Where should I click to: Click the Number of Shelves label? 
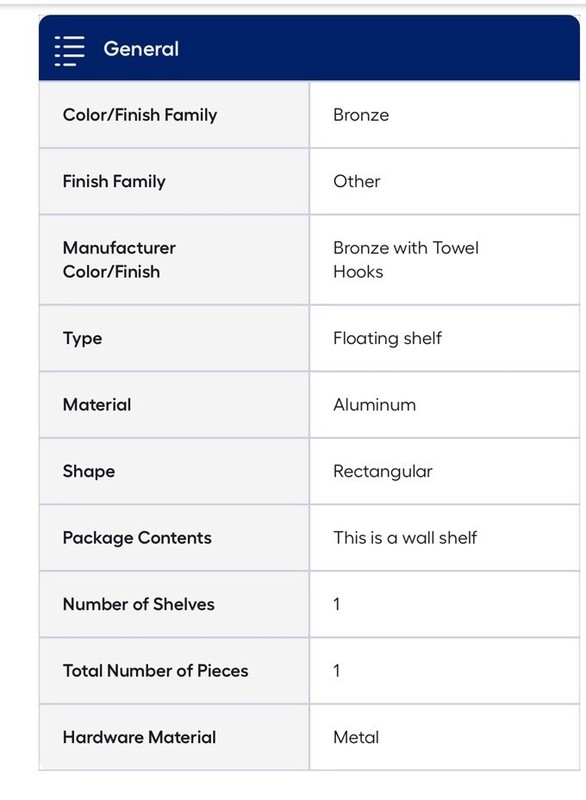point(139,604)
